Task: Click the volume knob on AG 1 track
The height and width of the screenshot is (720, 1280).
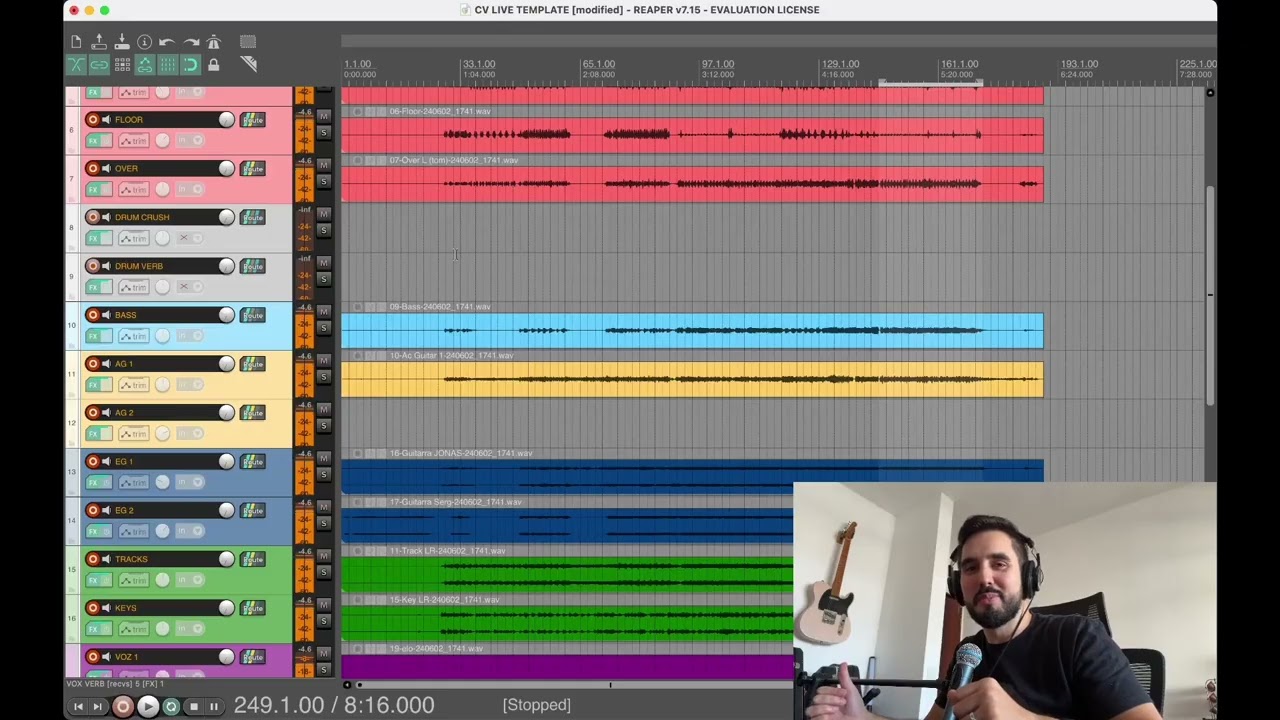Action: pyautogui.click(x=227, y=364)
